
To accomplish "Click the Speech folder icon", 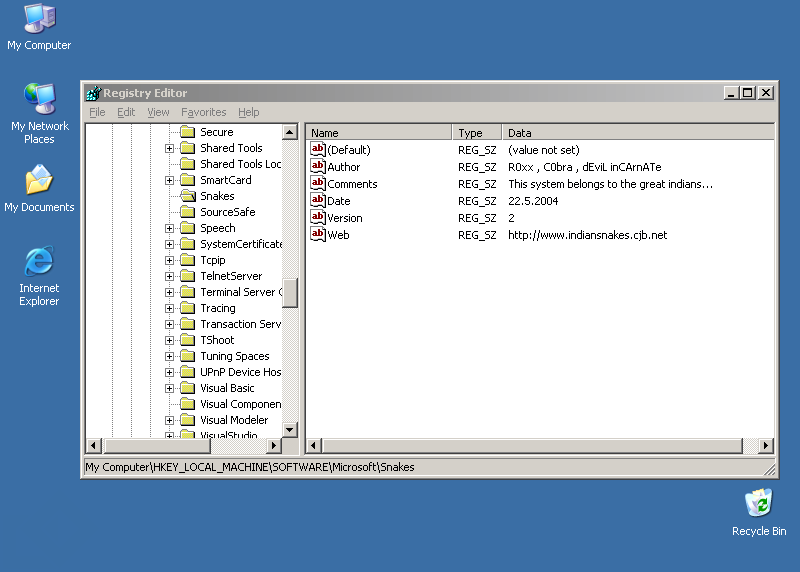I will click(188, 228).
